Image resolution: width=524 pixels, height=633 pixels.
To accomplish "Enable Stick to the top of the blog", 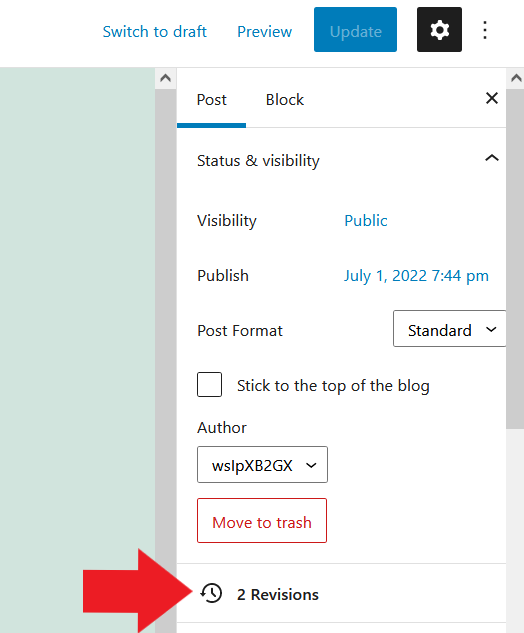I will coord(209,384).
